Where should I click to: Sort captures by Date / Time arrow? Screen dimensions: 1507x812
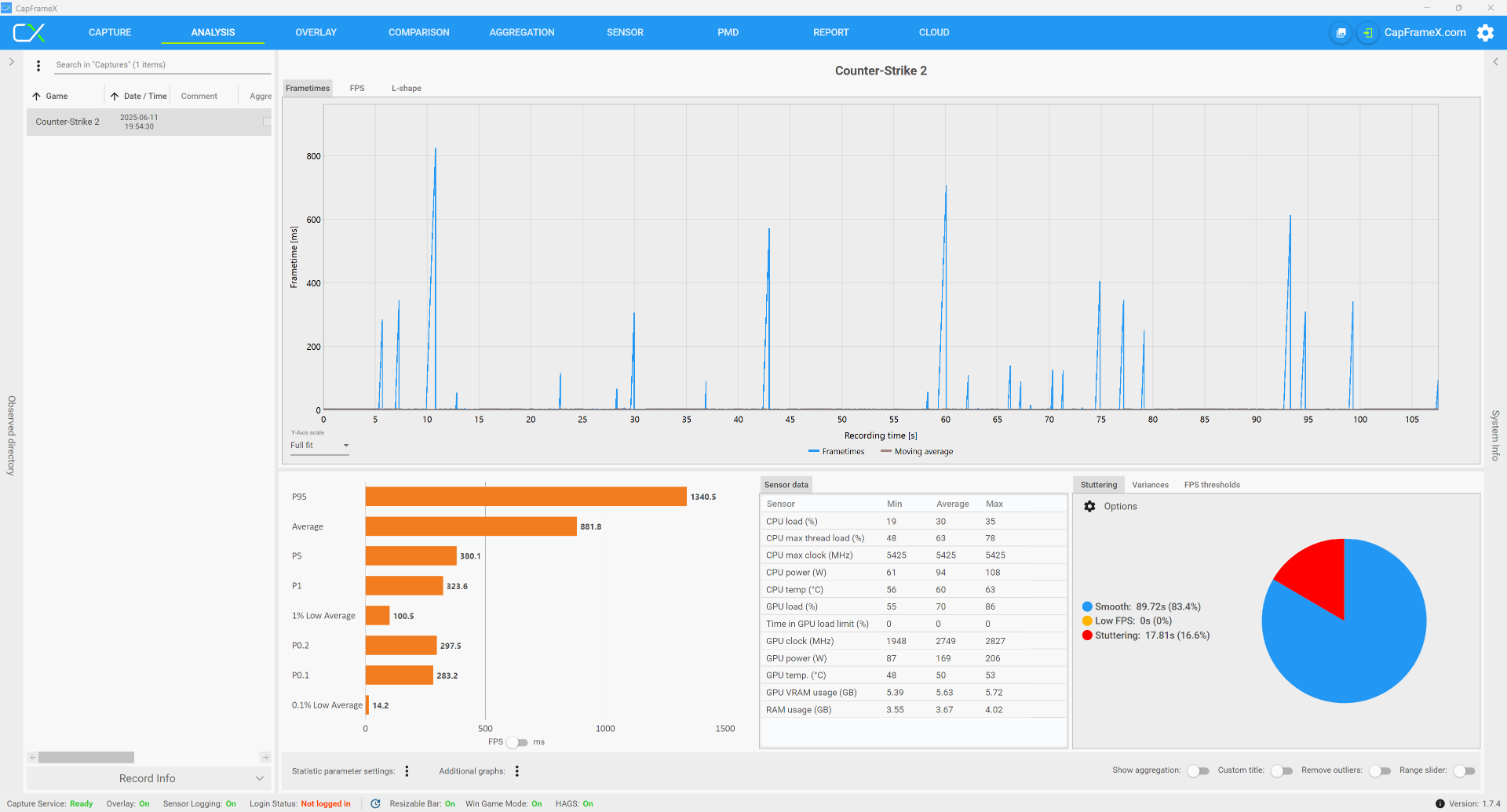coord(115,96)
